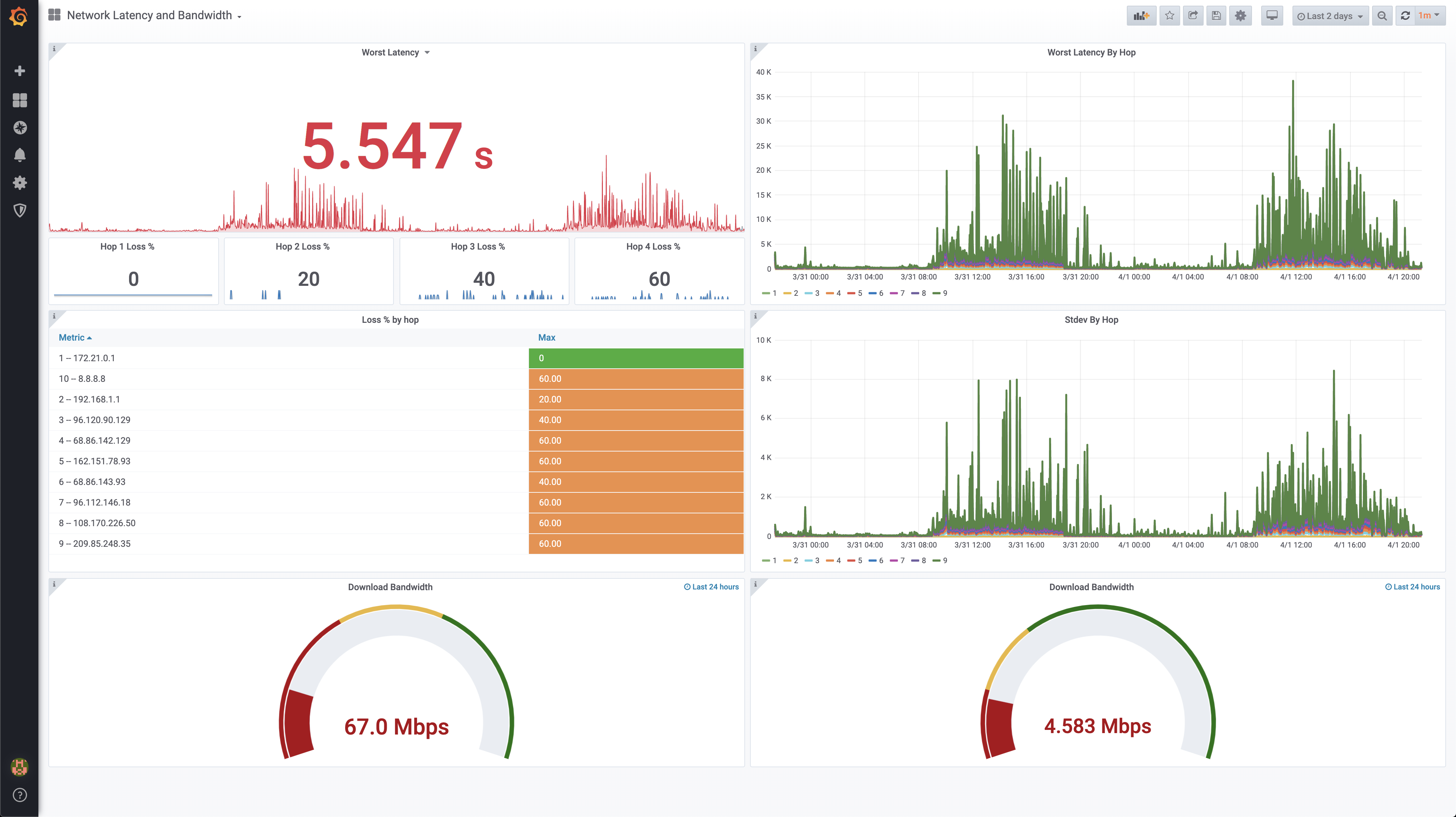Refresh the dashboard data
The height and width of the screenshot is (817, 1456).
1406,15
